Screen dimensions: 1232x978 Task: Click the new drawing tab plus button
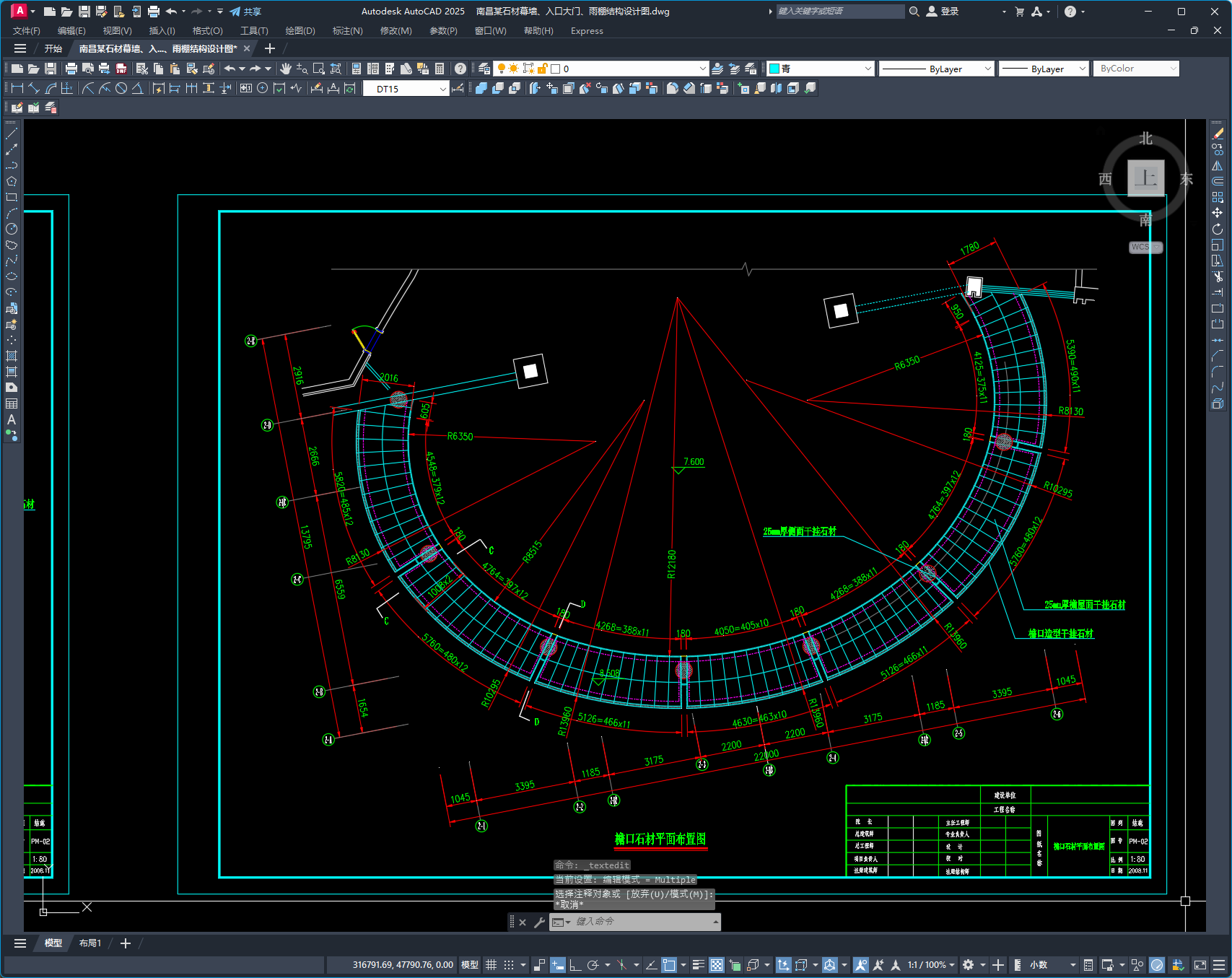pyautogui.click(x=270, y=48)
